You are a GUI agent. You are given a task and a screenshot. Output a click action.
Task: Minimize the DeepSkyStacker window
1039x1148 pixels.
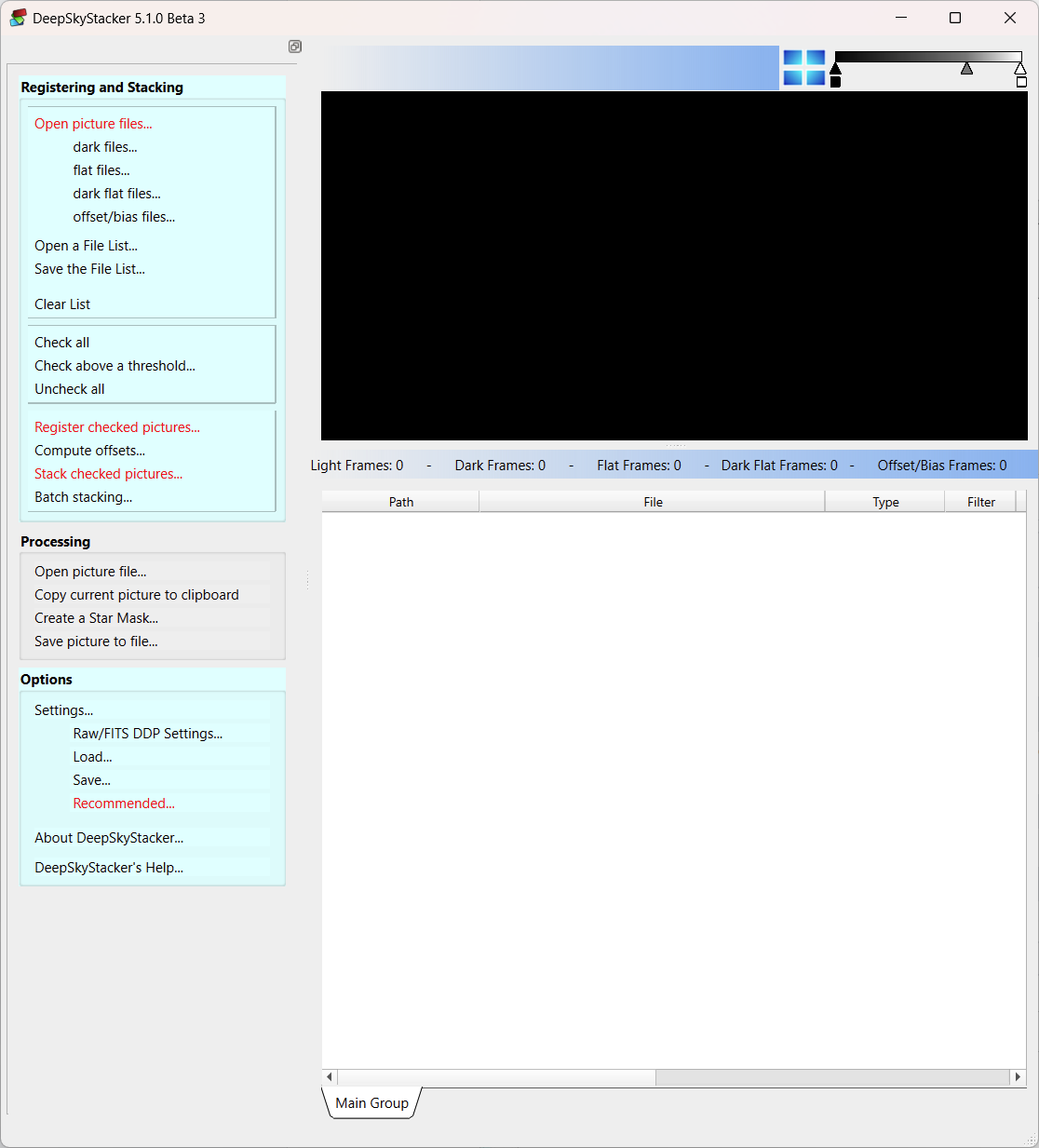pos(901,18)
